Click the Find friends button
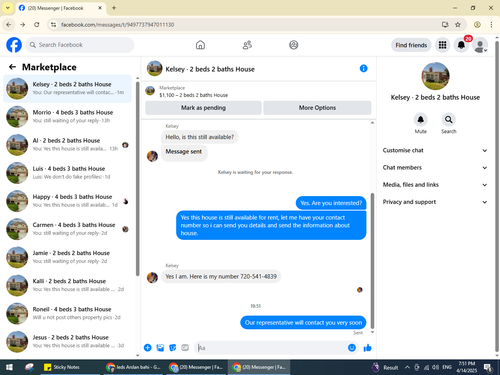This screenshot has width=500, height=375. click(411, 45)
